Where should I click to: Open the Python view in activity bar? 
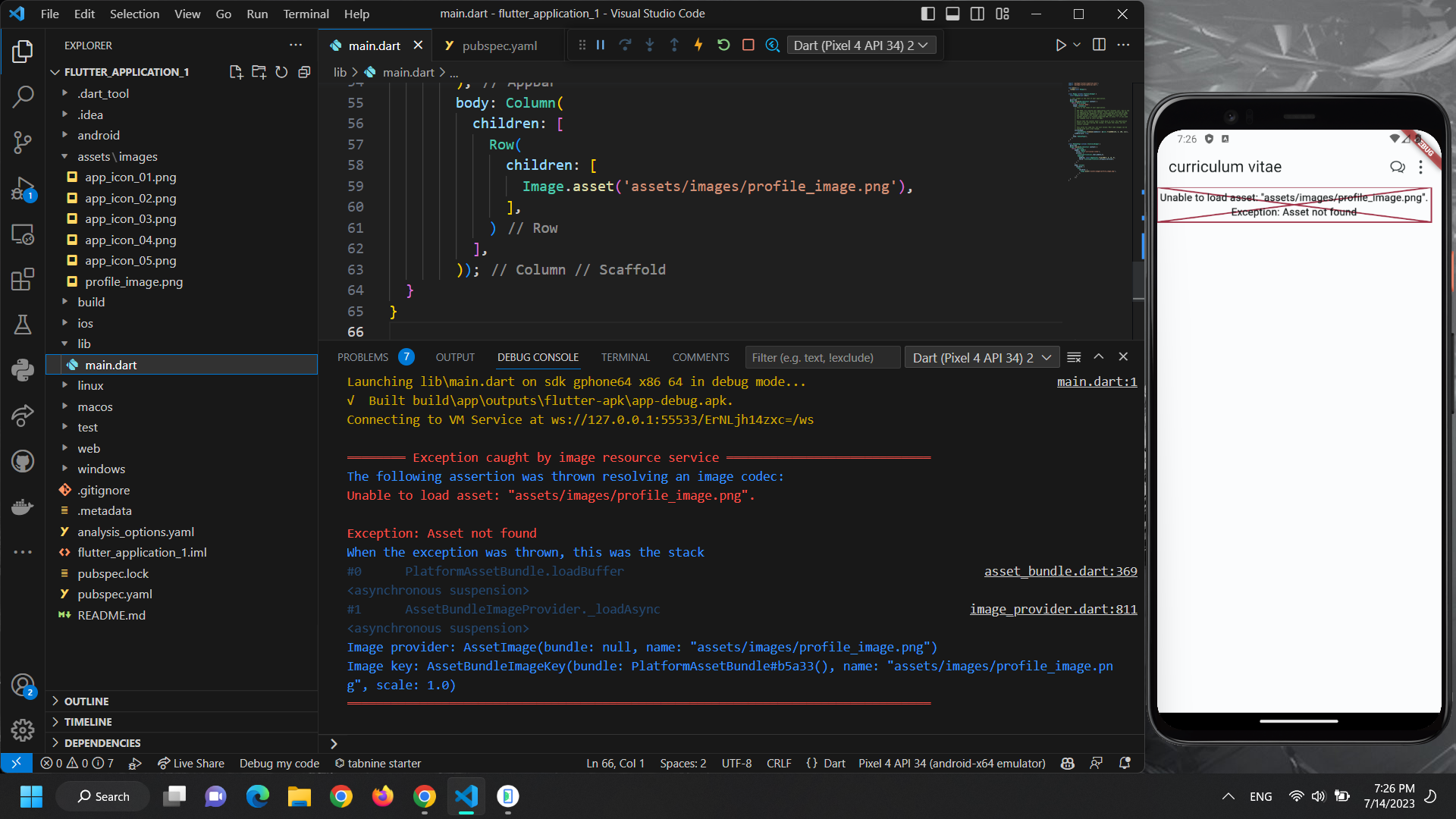[23, 369]
